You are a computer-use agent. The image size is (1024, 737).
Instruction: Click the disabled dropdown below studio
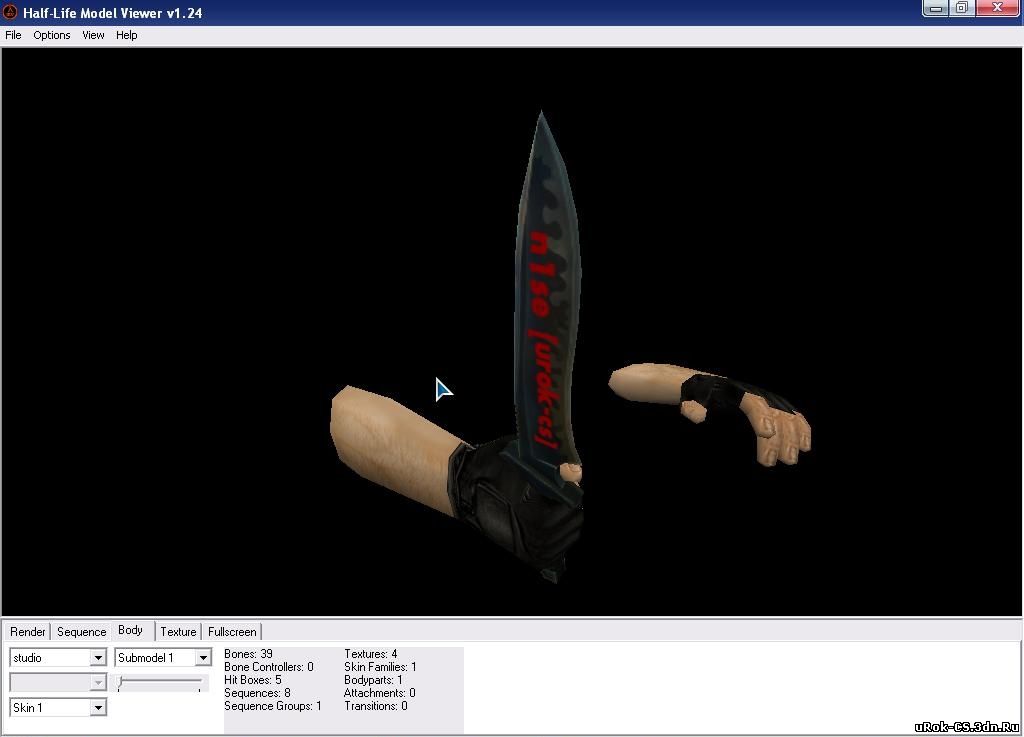click(57, 682)
